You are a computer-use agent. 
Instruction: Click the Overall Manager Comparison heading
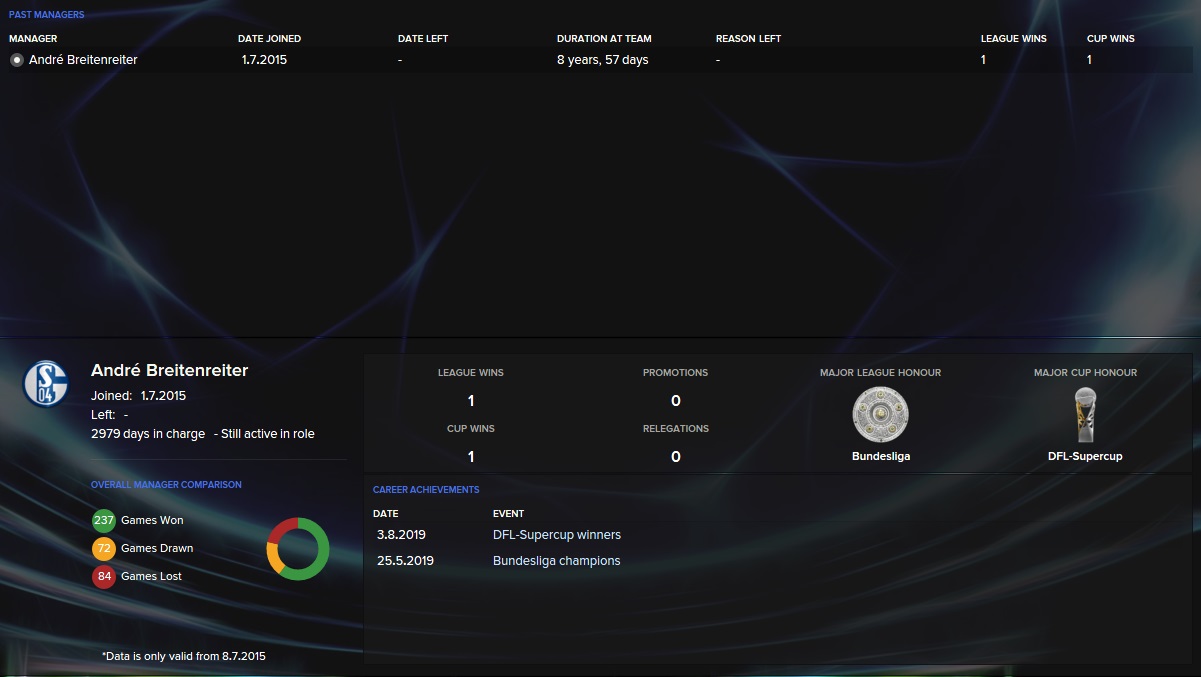(x=166, y=485)
